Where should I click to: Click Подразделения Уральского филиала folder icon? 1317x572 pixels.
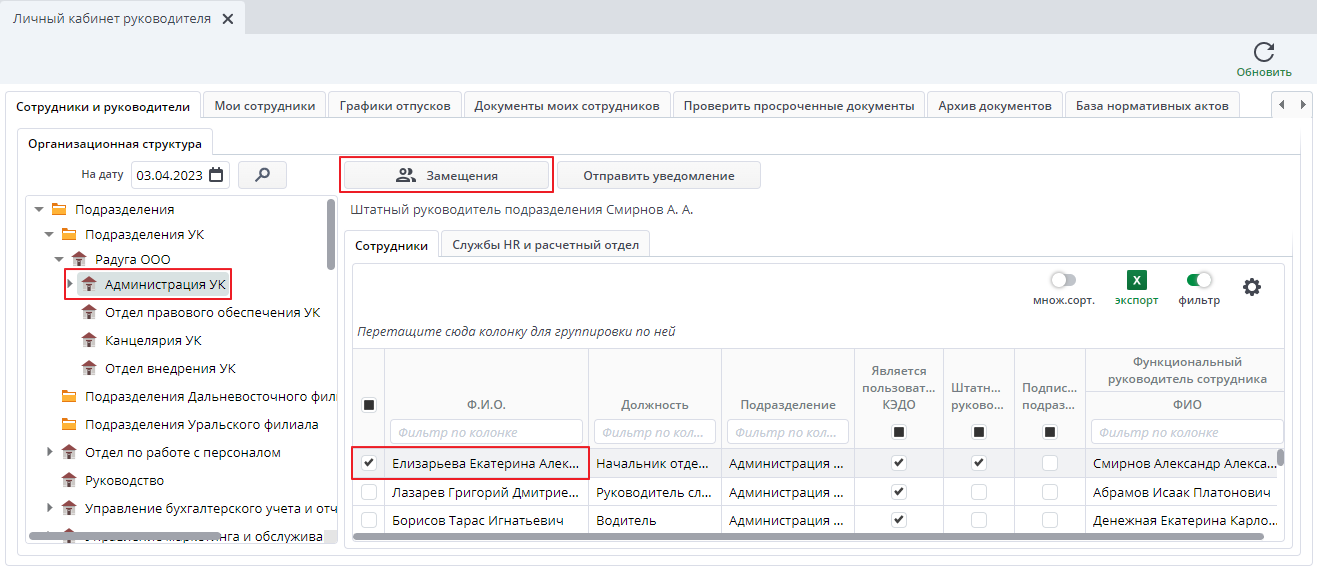(69, 425)
